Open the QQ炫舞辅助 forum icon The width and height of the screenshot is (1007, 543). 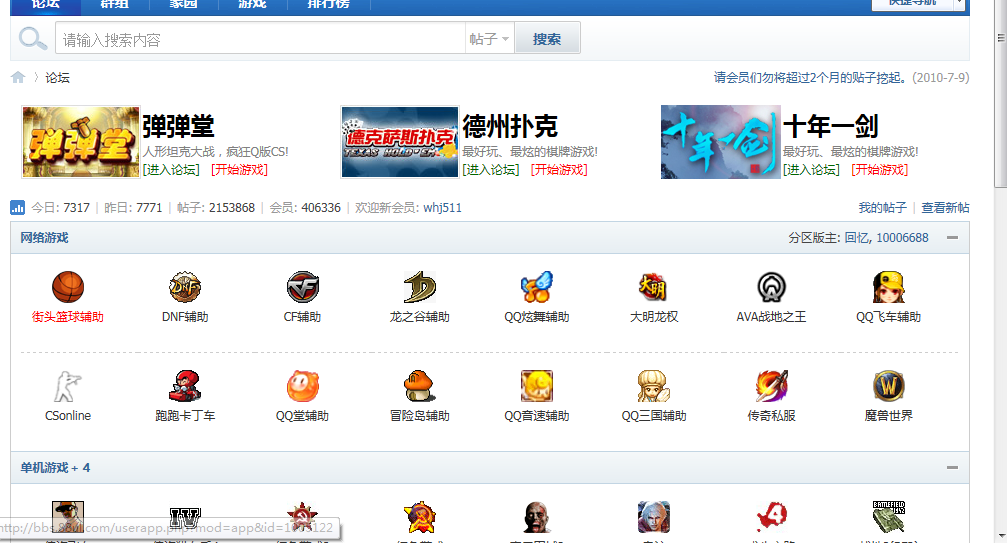[x=537, y=287]
